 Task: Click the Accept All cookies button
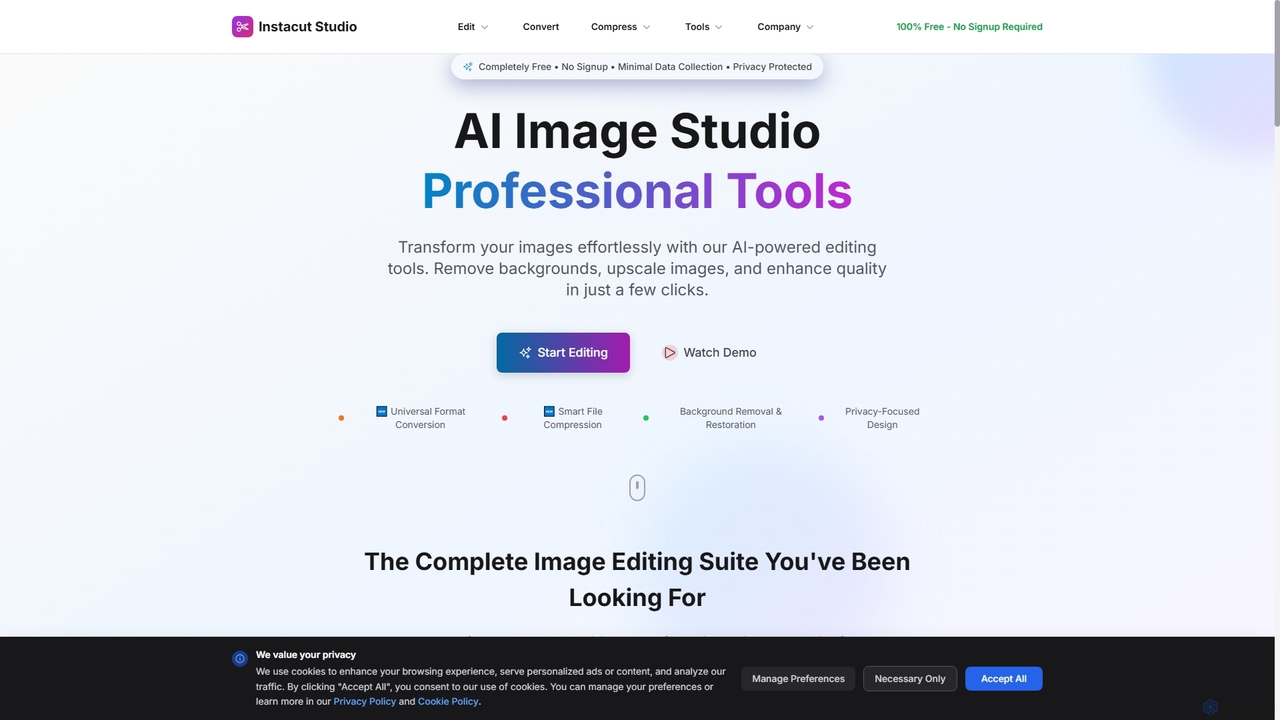coord(1003,679)
